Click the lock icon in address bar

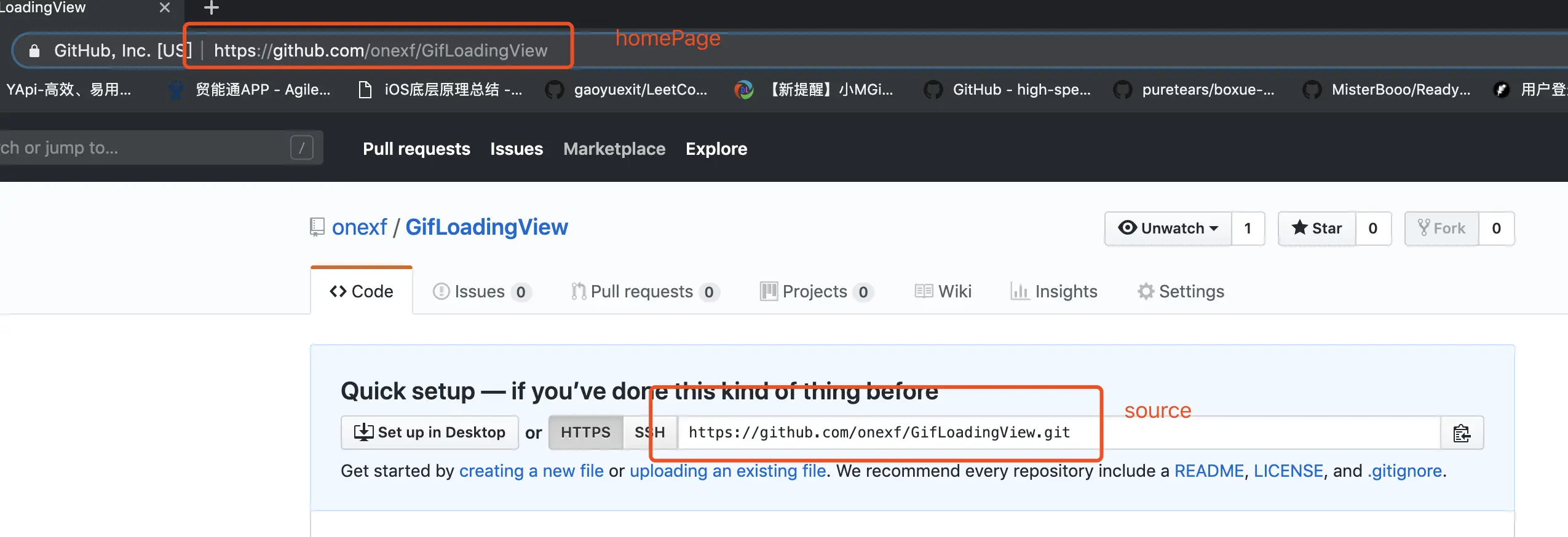click(x=34, y=50)
